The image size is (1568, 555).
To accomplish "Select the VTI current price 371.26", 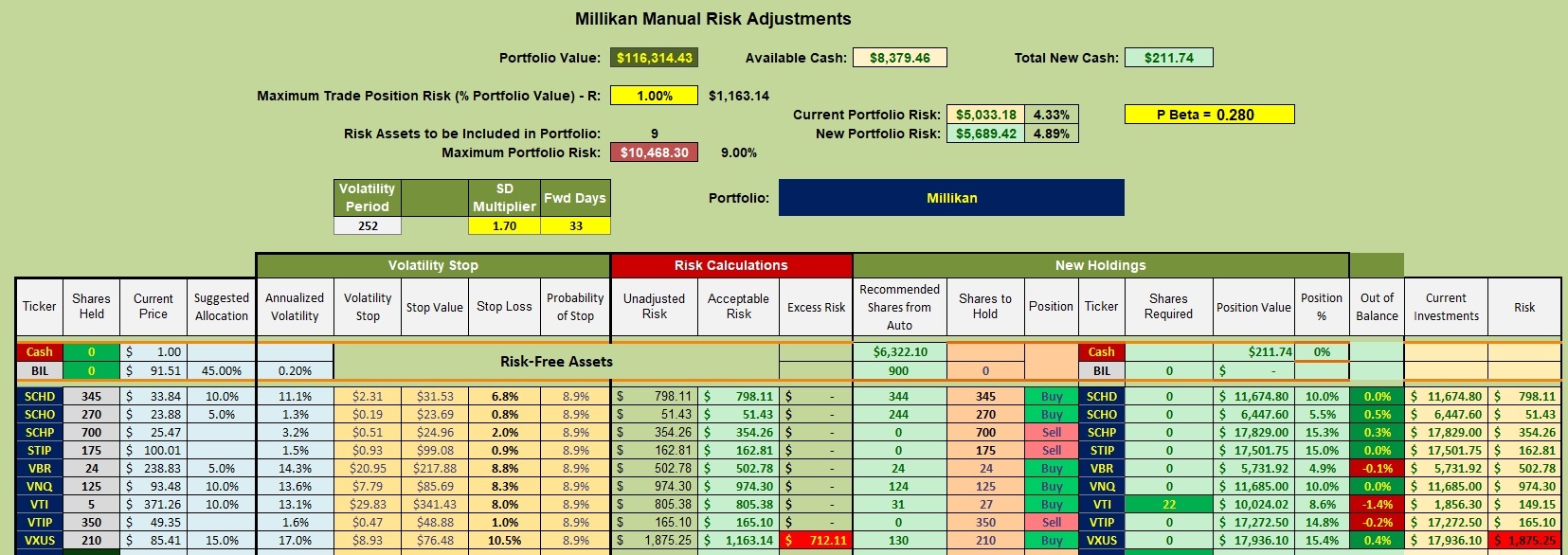I will coord(153,505).
